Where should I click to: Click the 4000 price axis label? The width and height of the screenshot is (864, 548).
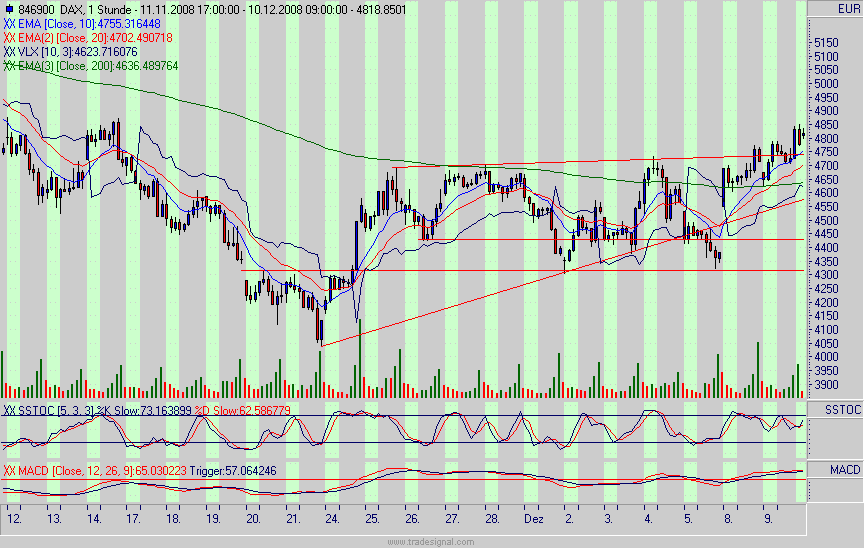point(825,357)
